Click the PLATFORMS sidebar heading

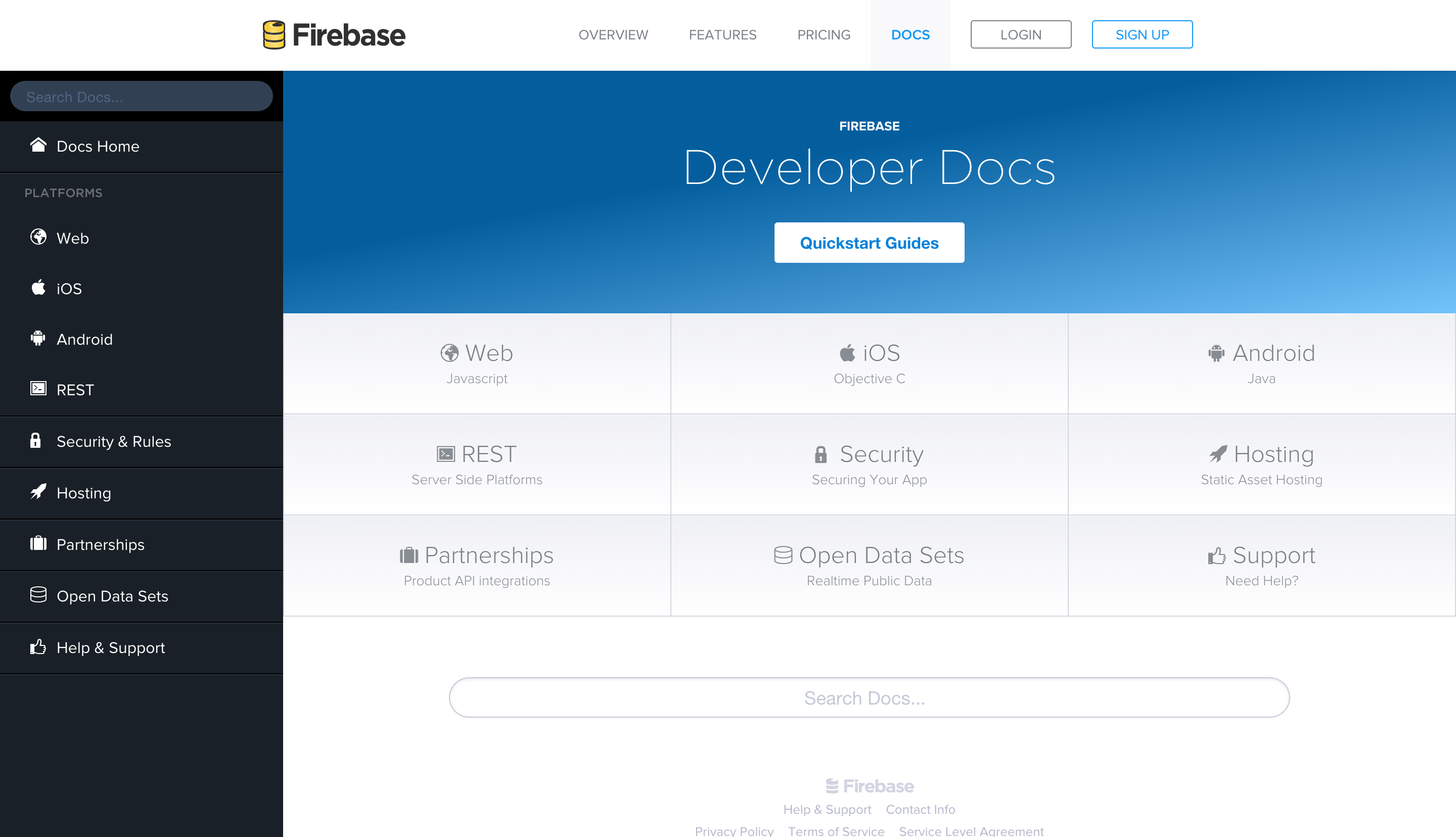pos(63,193)
